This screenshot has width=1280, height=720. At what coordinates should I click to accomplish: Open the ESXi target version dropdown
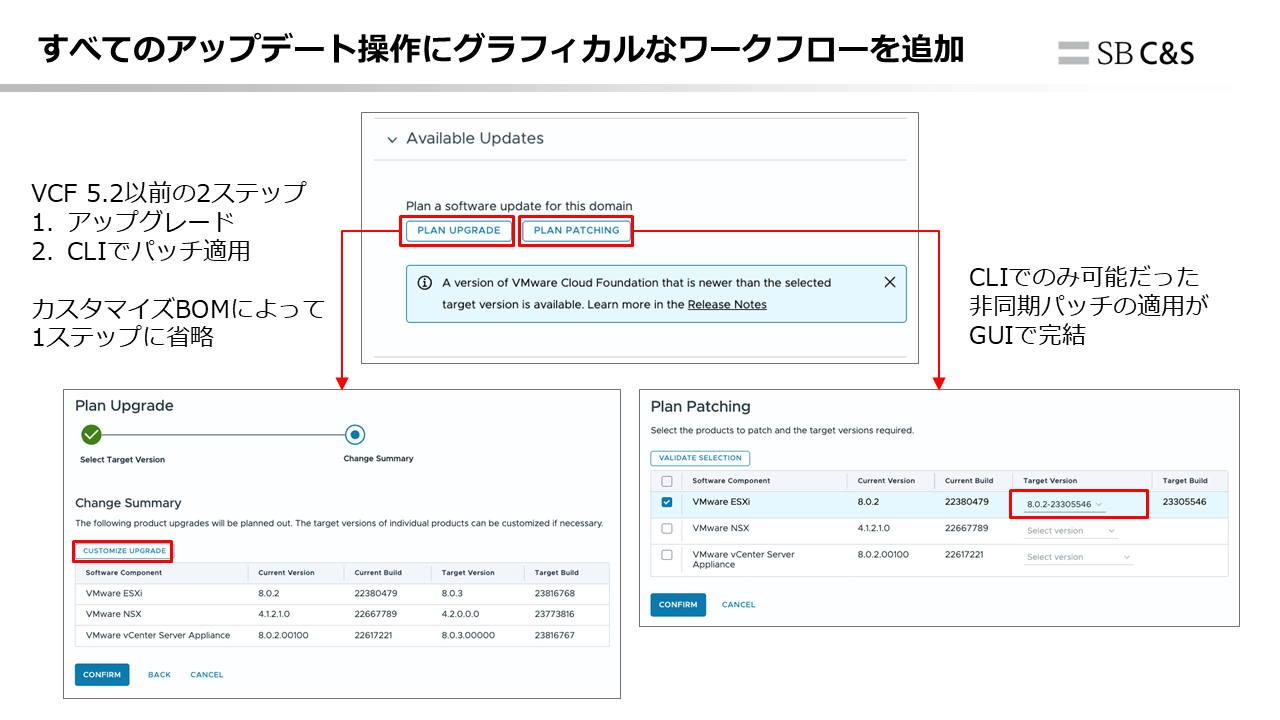pos(1065,505)
